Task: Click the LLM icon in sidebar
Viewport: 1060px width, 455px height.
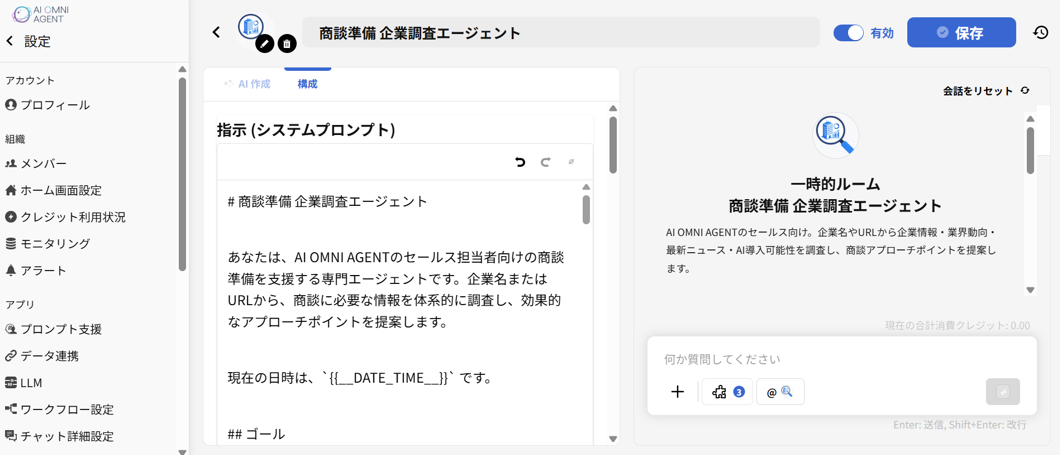Action: tap(10, 383)
